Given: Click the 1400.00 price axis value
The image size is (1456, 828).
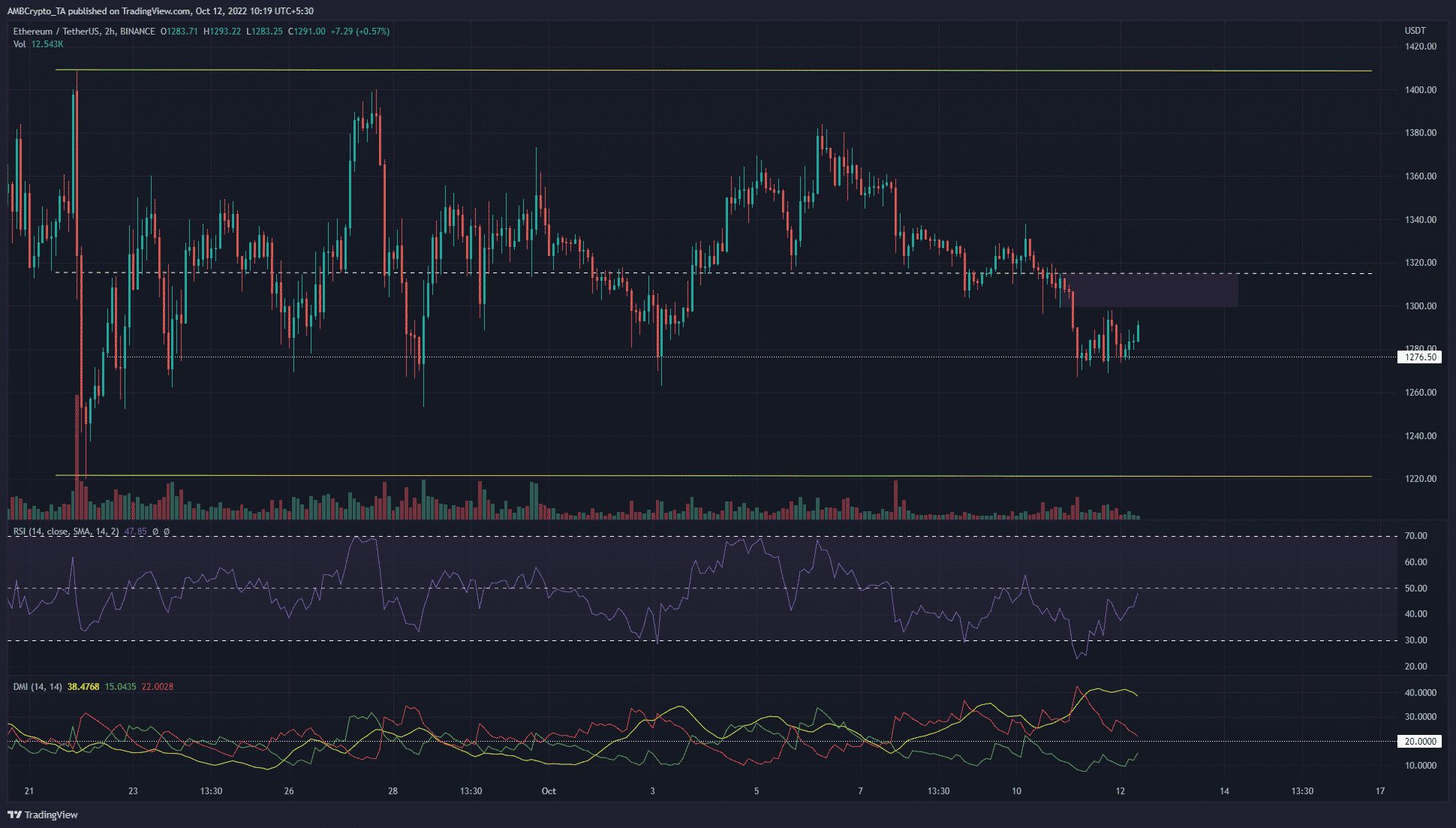Looking at the screenshot, I should pyautogui.click(x=1420, y=90).
